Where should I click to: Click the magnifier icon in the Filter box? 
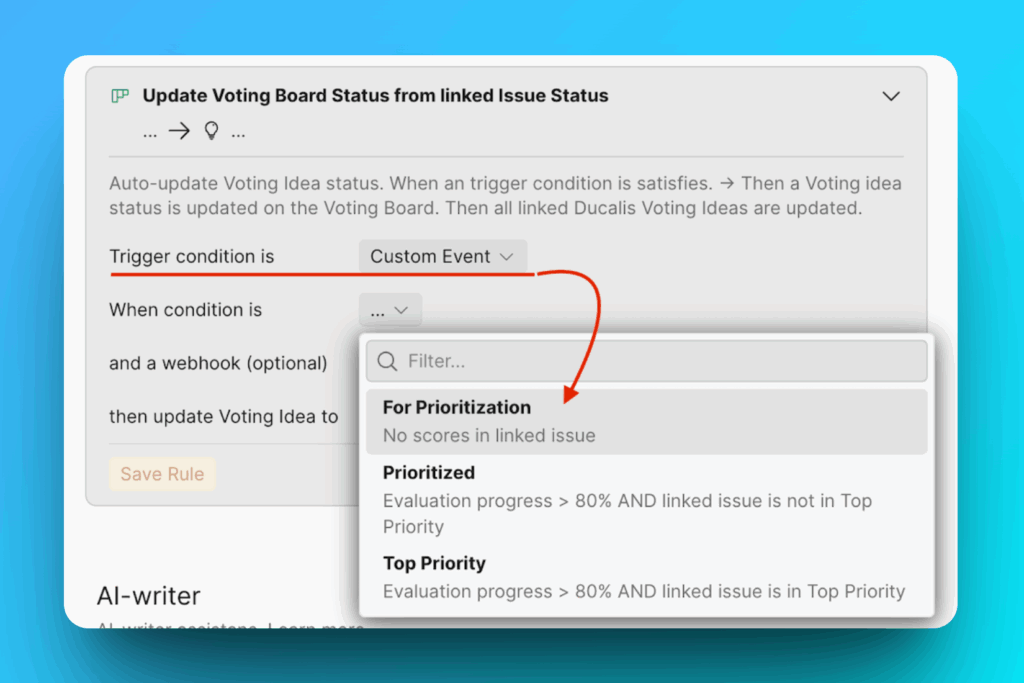click(386, 361)
